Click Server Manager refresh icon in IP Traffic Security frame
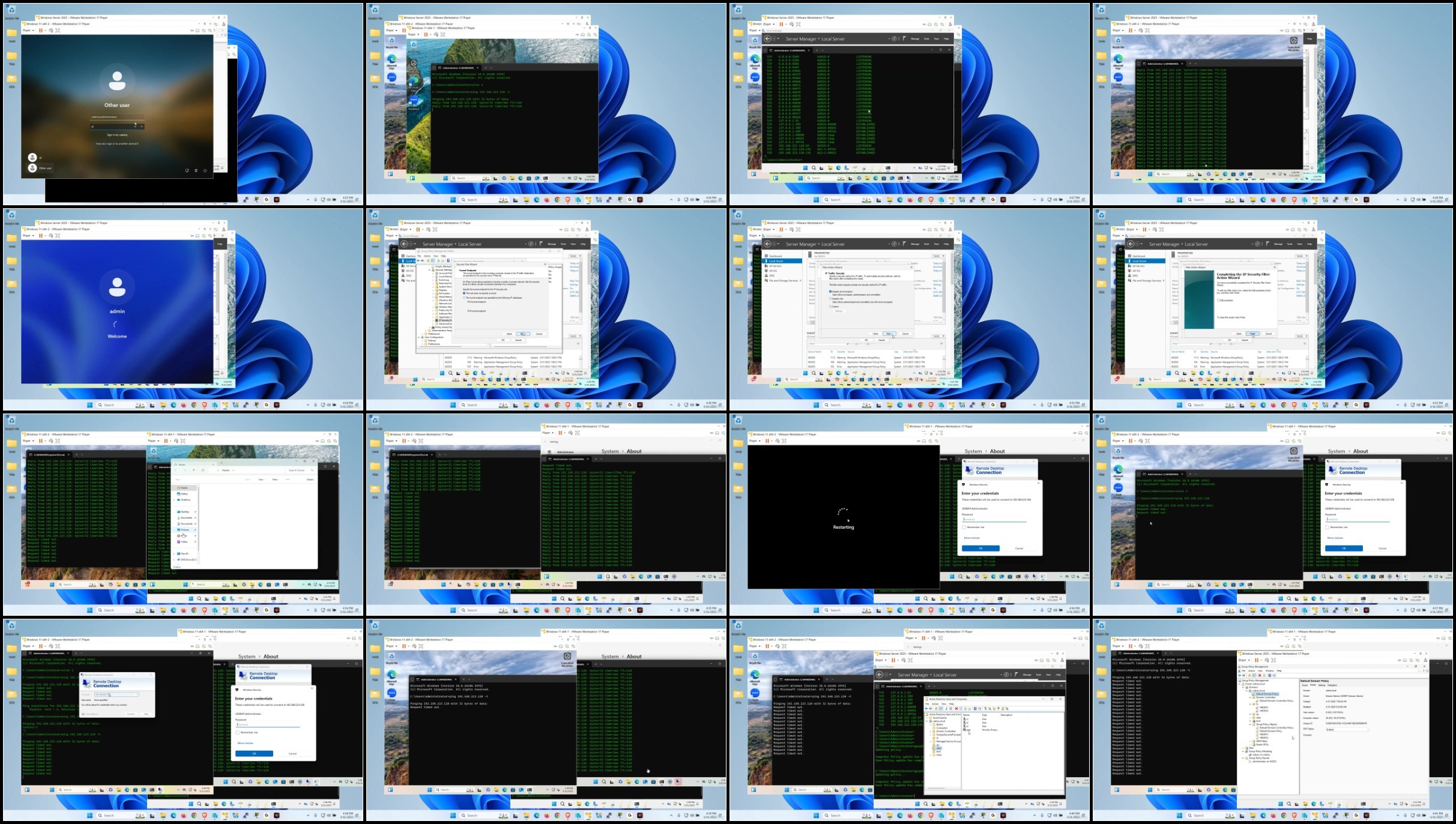The image size is (1456, 824). tap(894, 244)
